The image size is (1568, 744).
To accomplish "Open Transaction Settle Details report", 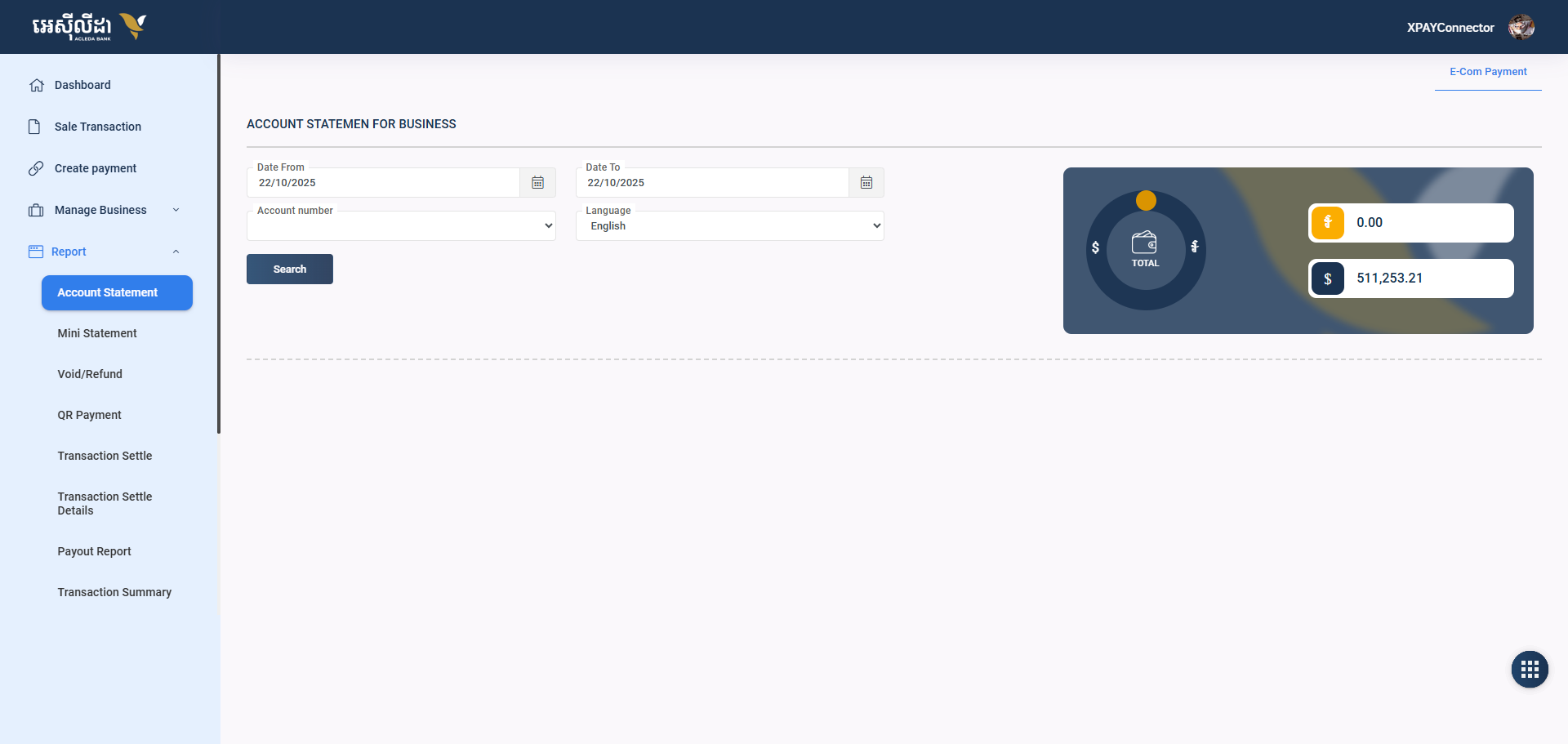I will pyautogui.click(x=105, y=503).
